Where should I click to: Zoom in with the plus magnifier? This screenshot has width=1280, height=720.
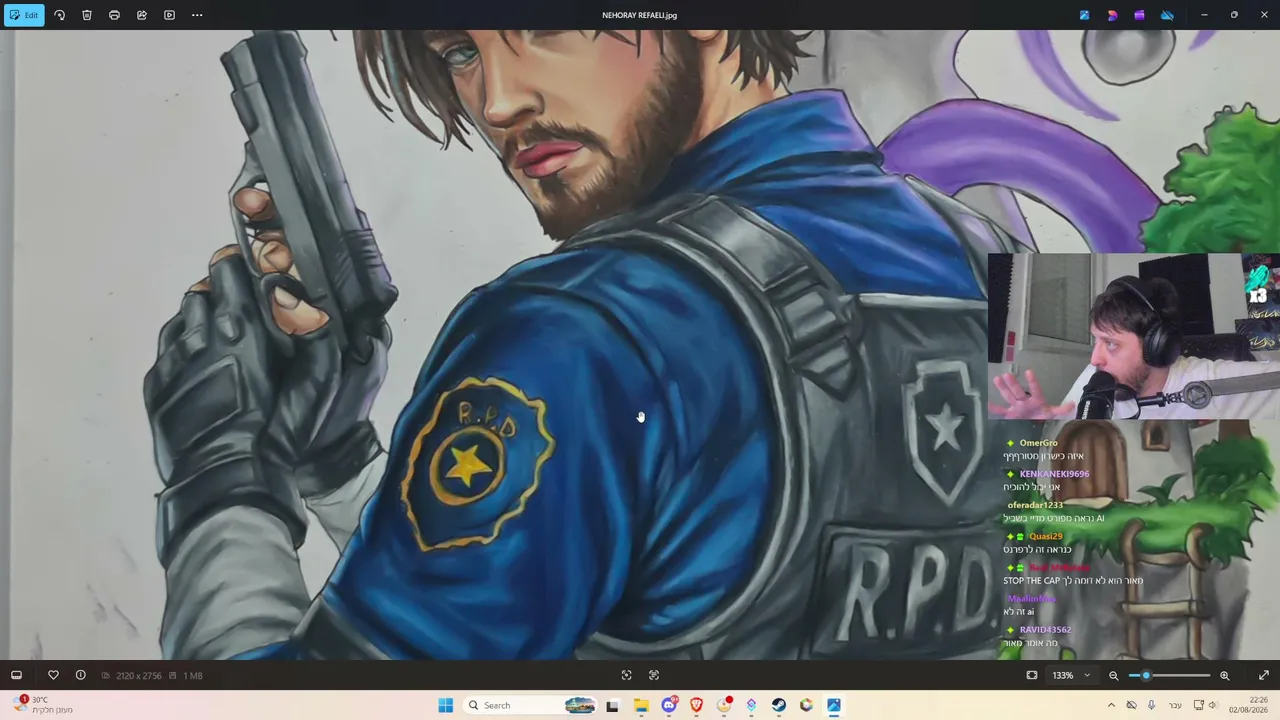click(1224, 675)
